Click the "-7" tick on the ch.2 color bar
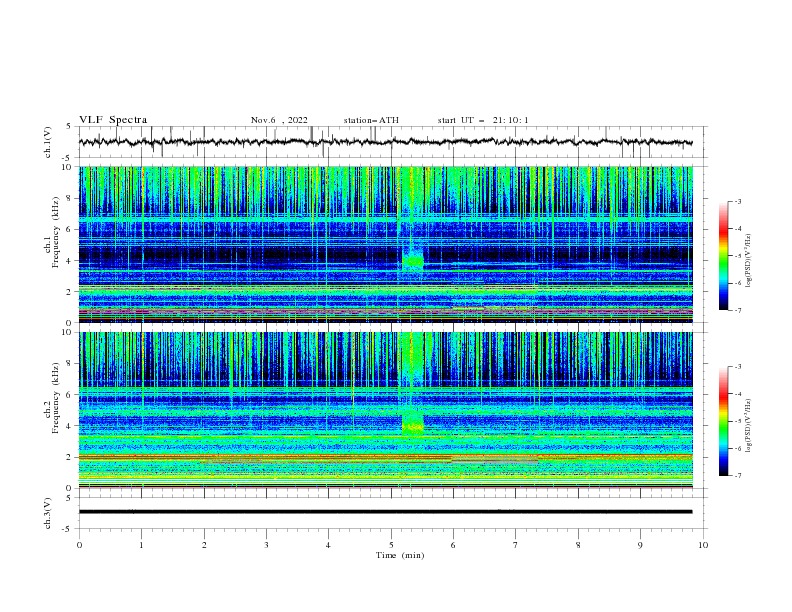Viewport: 792px width, 612px height. click(738, 475)
